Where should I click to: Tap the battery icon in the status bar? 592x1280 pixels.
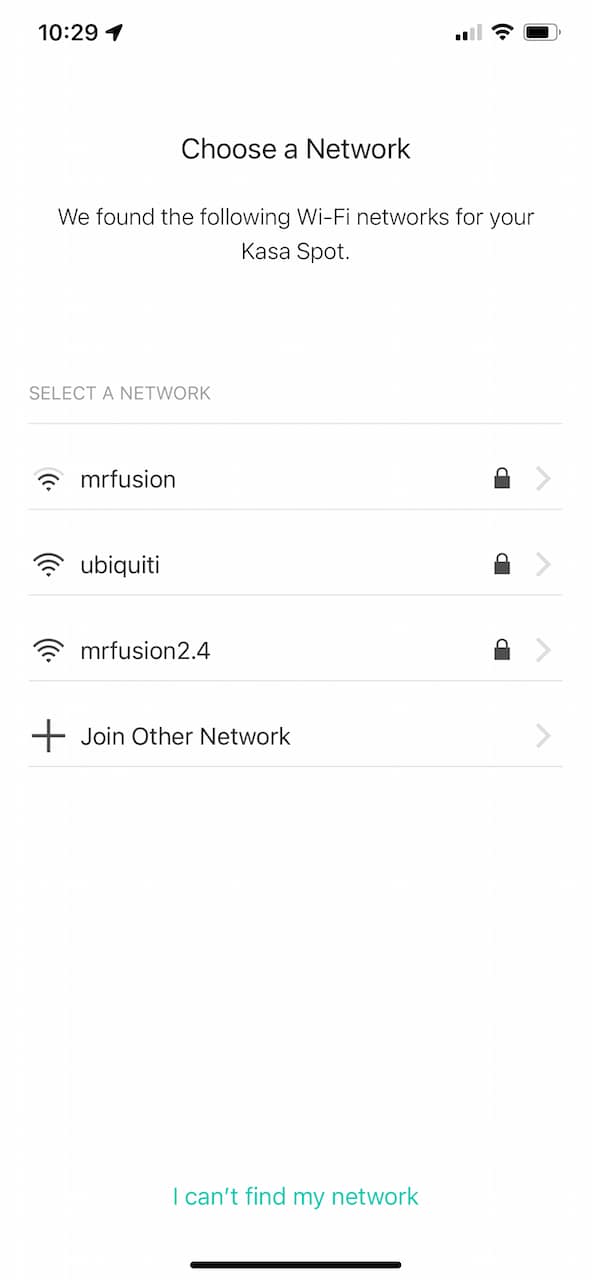(542, 33)
